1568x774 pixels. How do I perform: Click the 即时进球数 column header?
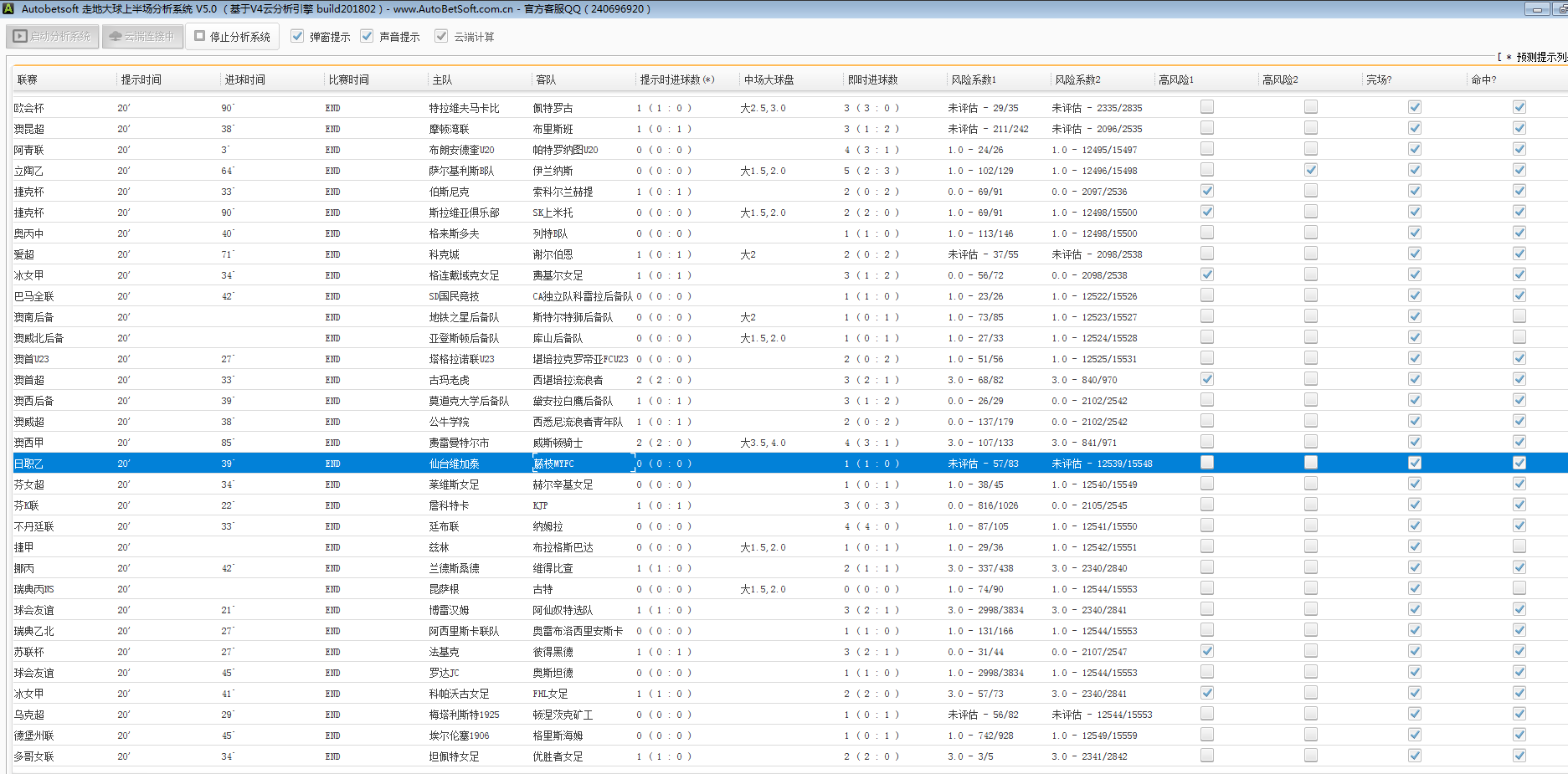tap(872, 80)
